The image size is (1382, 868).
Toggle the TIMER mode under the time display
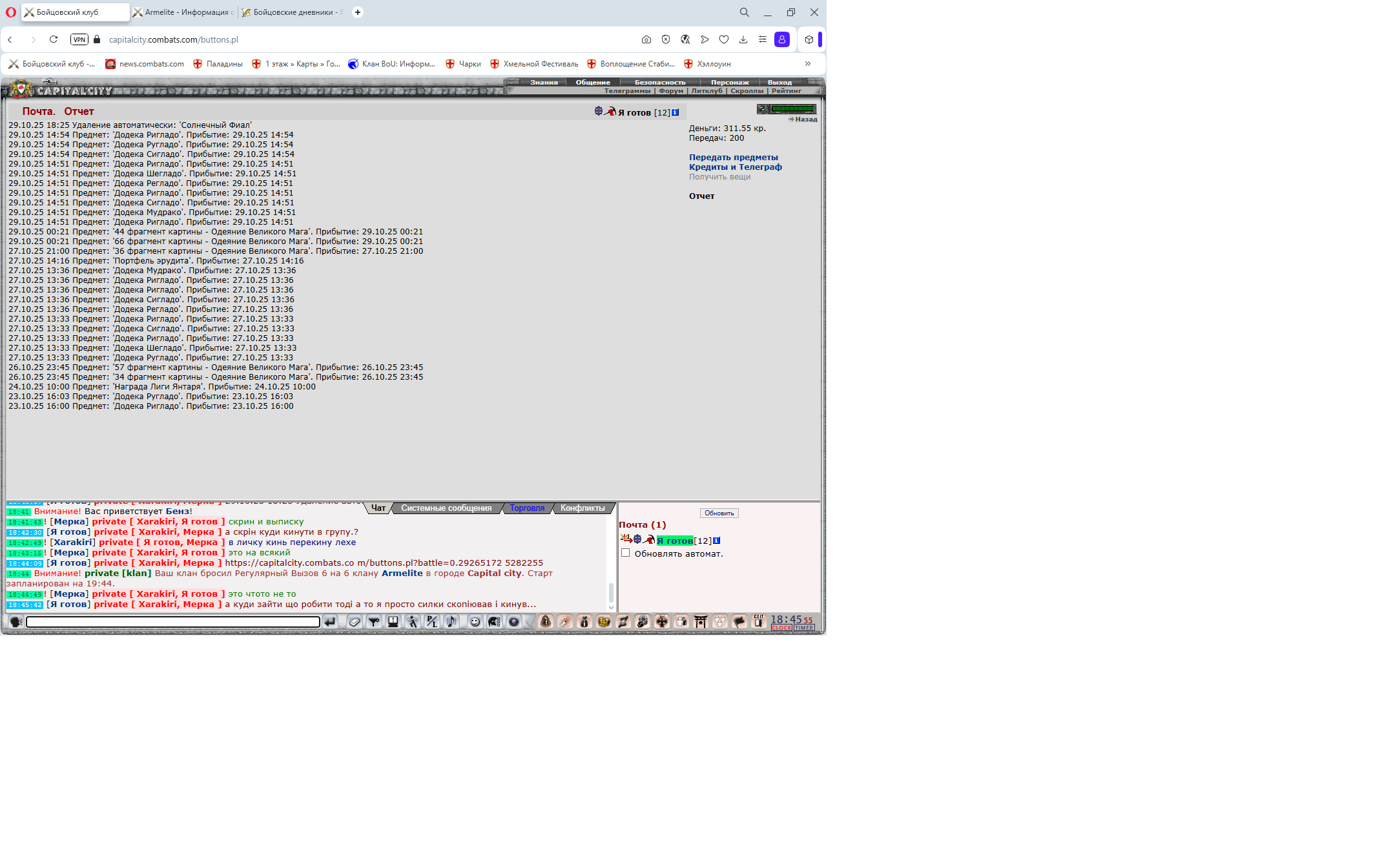click(x=804, y=628)
